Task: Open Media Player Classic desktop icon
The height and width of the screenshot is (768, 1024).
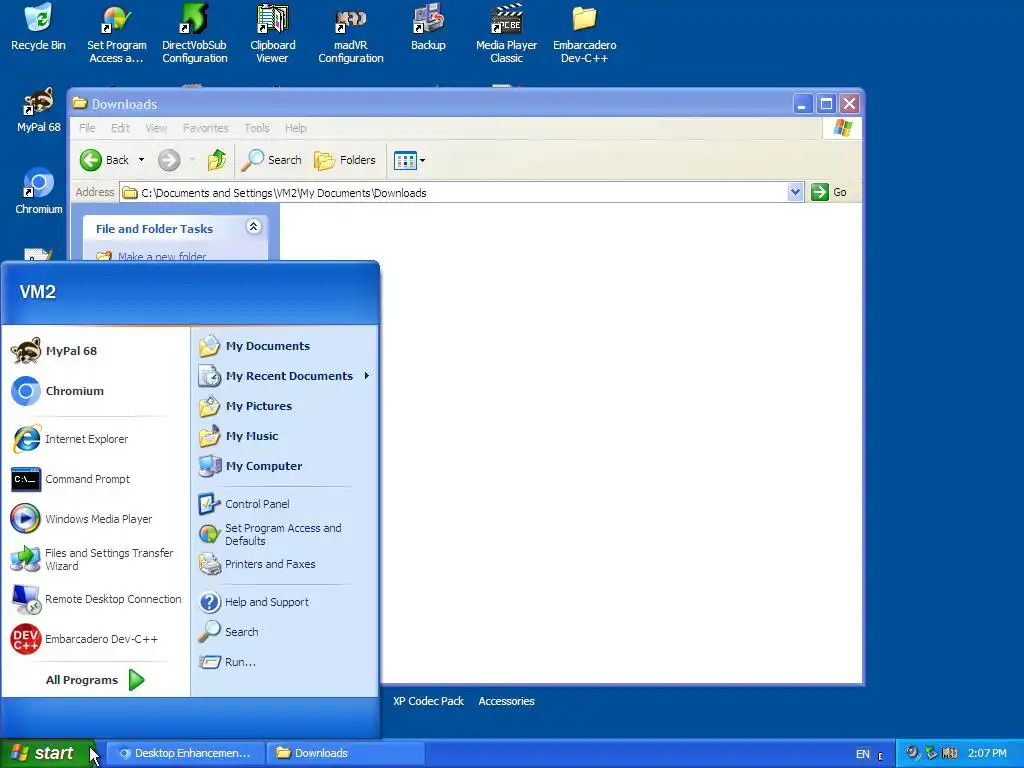Action: tap(506, 34)
